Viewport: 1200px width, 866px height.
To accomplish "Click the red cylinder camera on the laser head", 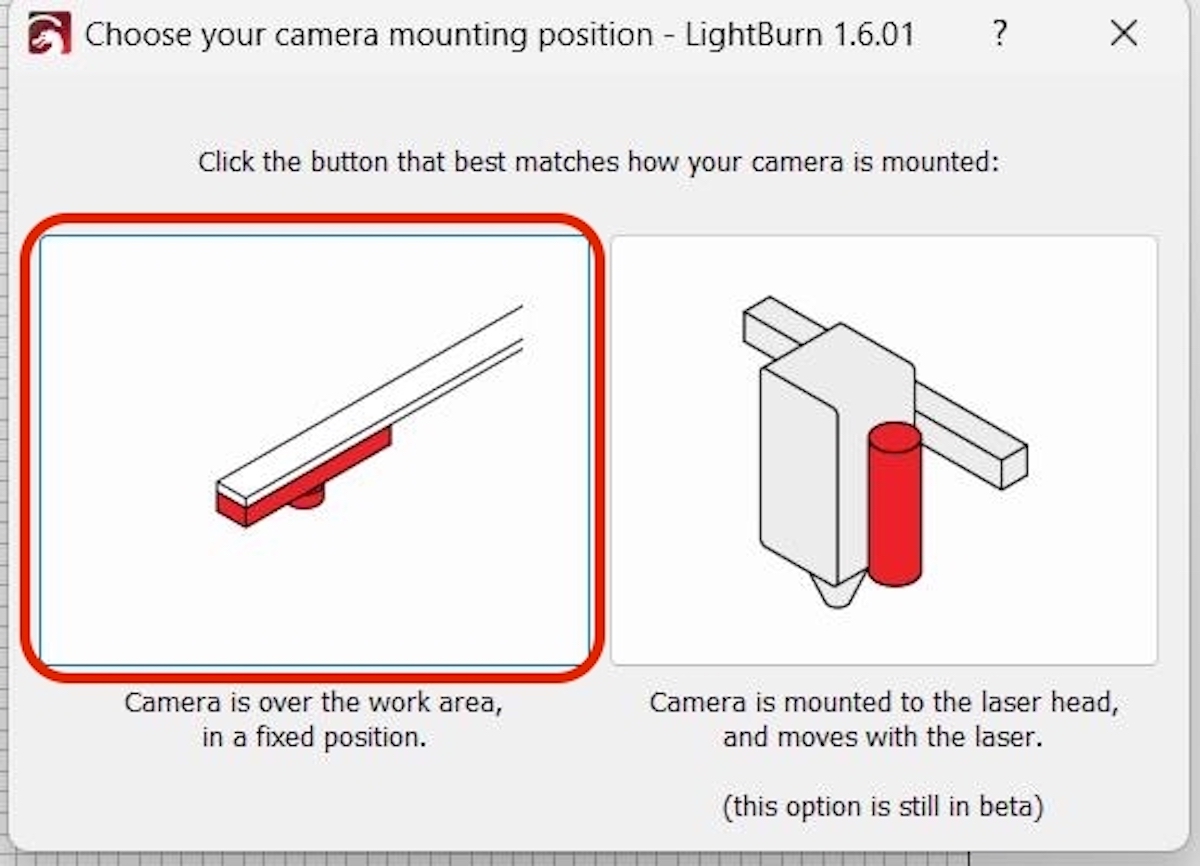I will click(895, 505).
